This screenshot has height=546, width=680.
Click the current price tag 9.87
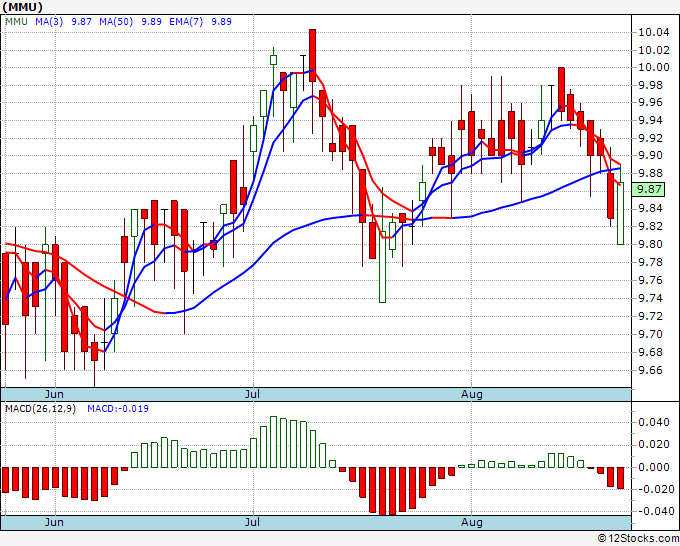pos(648,190)
